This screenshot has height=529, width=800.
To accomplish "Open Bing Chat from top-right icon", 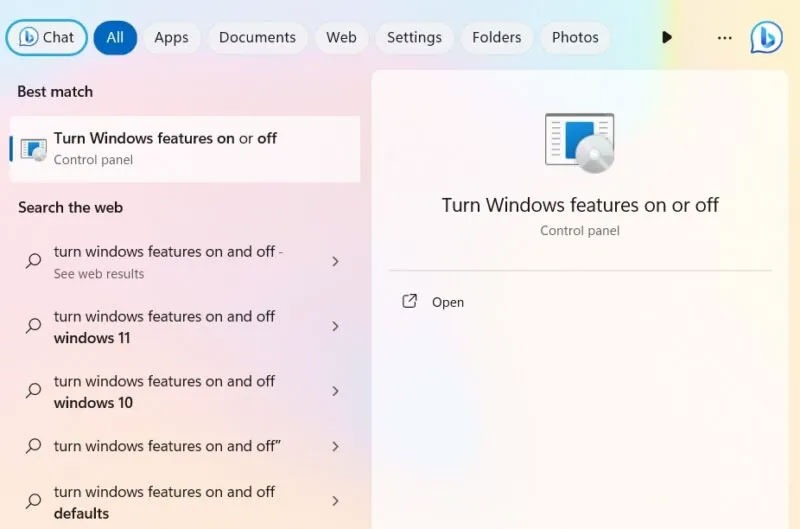I will [766, 37].
